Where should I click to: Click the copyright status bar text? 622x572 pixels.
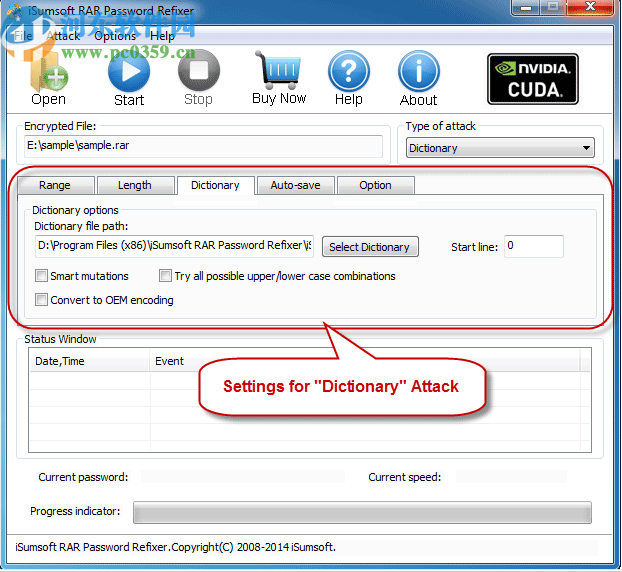click(175, 547)
